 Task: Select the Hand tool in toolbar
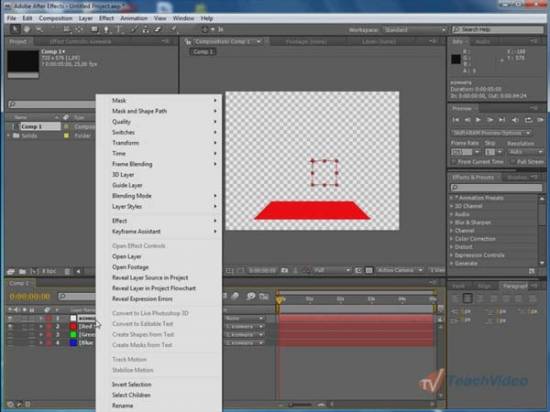point(27,29)
